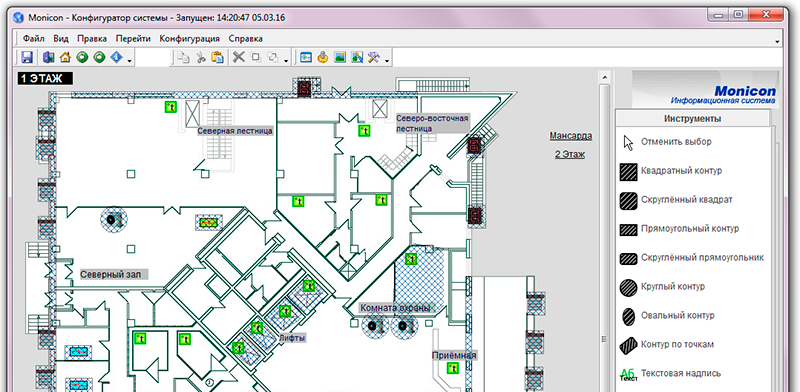Click the map book toolbar icon

[x=49, y=57]
